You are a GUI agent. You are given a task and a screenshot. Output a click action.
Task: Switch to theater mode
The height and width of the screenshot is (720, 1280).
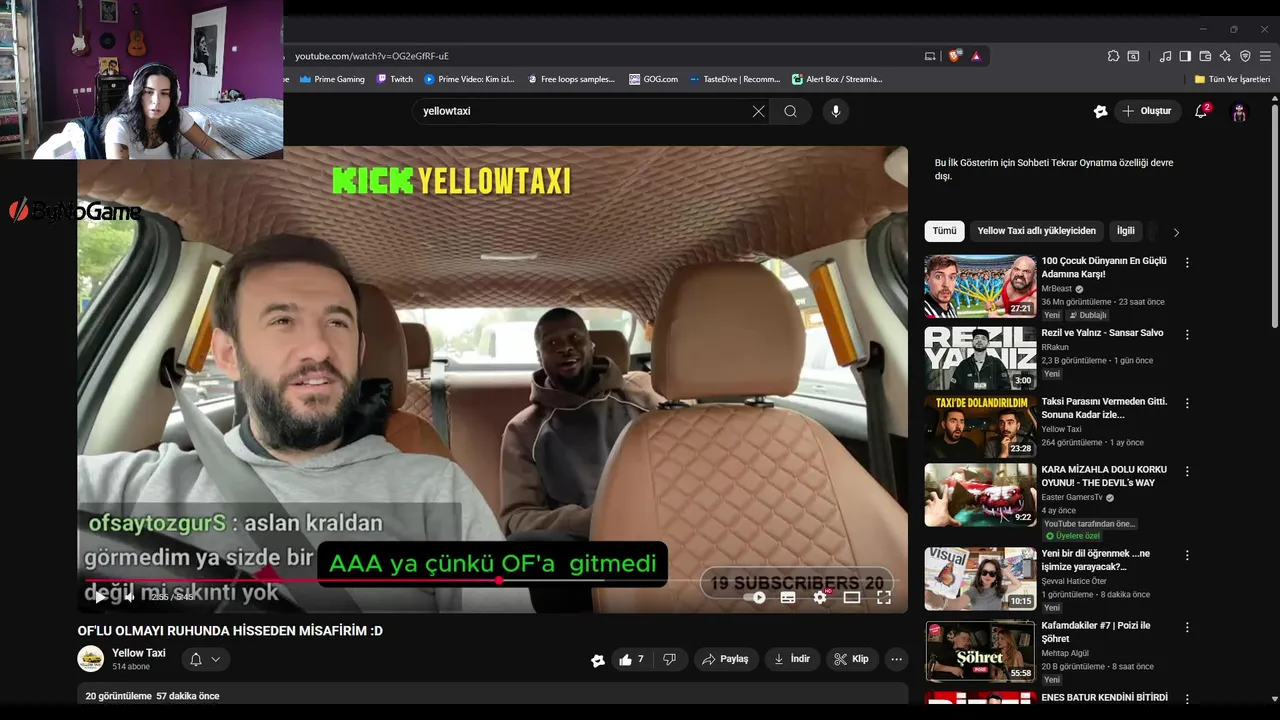click(852, 597)
